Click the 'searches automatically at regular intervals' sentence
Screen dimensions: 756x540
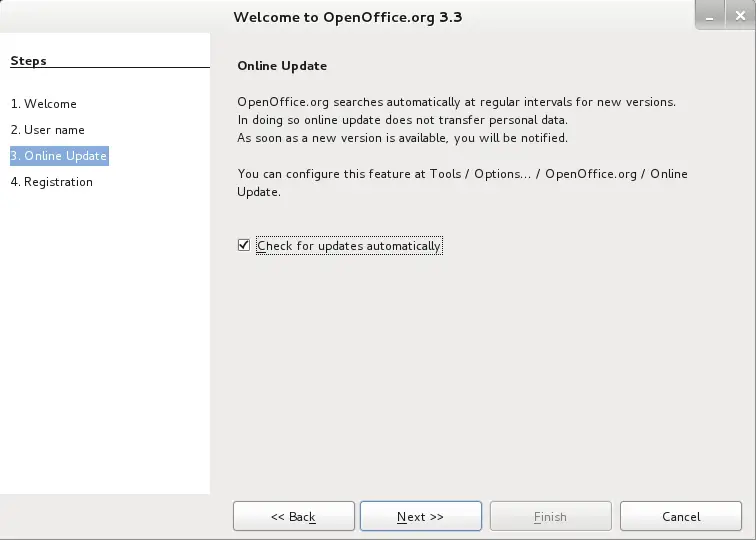pos(457,102)
